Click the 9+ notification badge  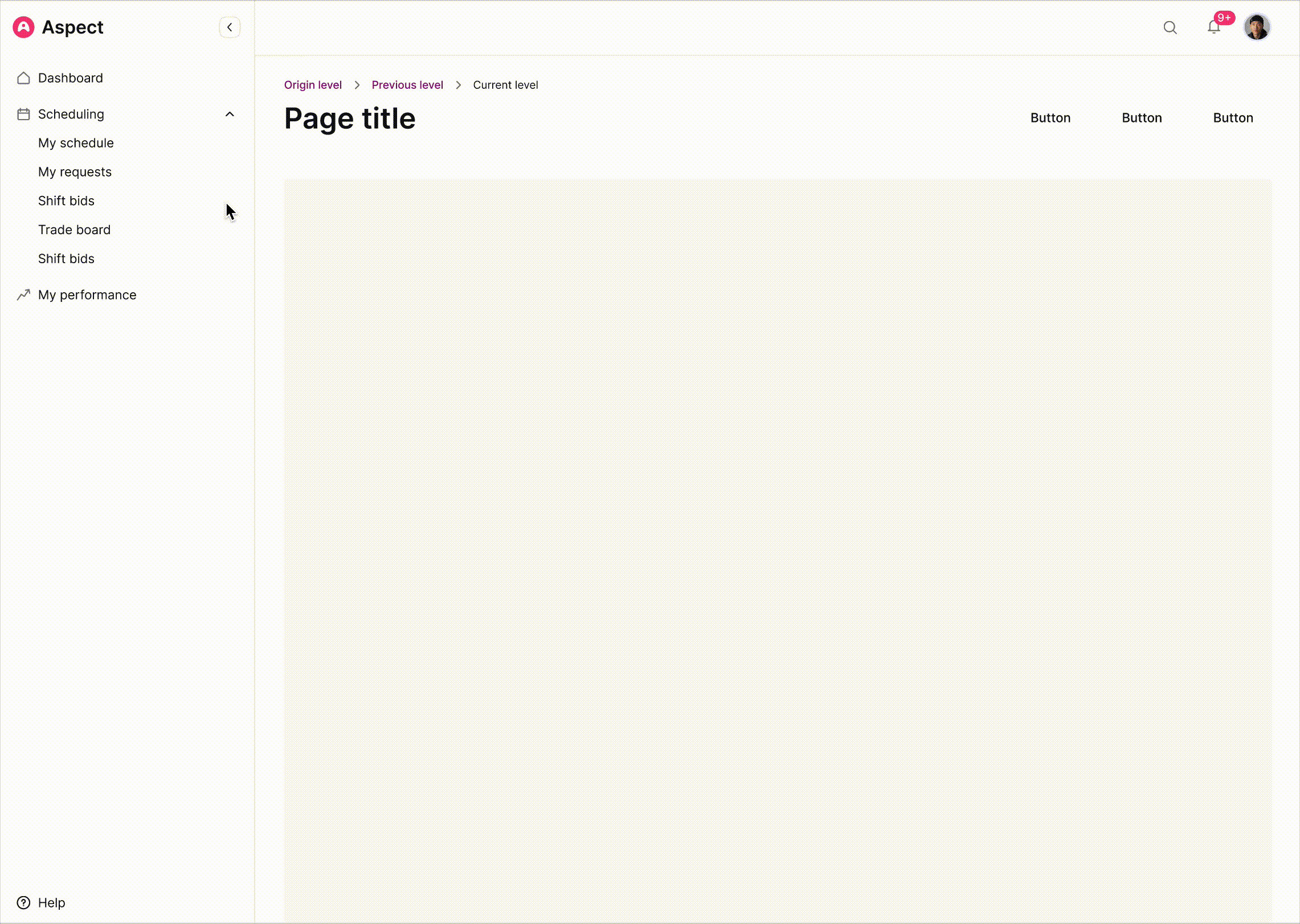1224,18
